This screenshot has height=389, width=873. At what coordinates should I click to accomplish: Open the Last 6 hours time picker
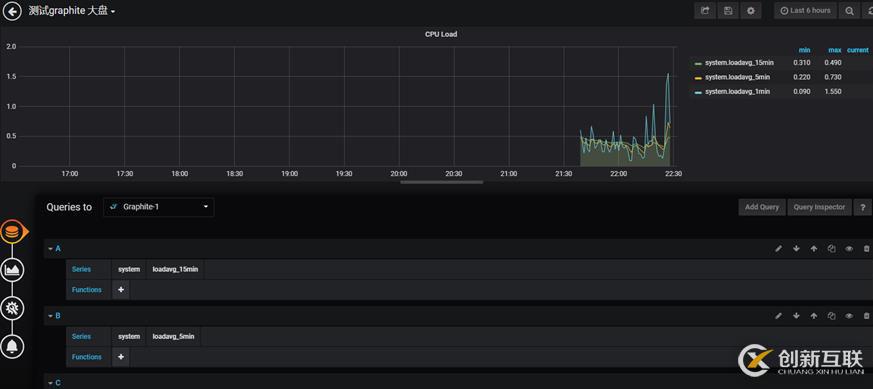point(805,11)
